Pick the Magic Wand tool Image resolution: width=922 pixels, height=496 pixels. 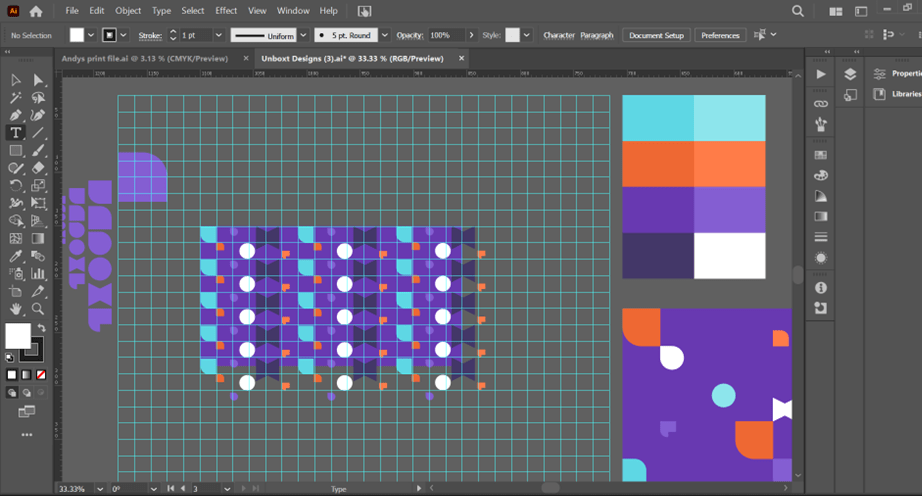click(x=16, y=98)
